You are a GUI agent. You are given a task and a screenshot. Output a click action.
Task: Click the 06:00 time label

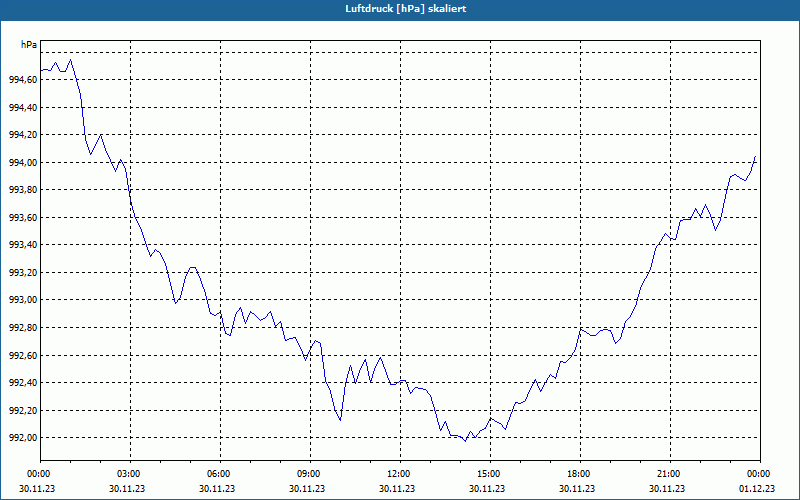(x=220, y=474)
